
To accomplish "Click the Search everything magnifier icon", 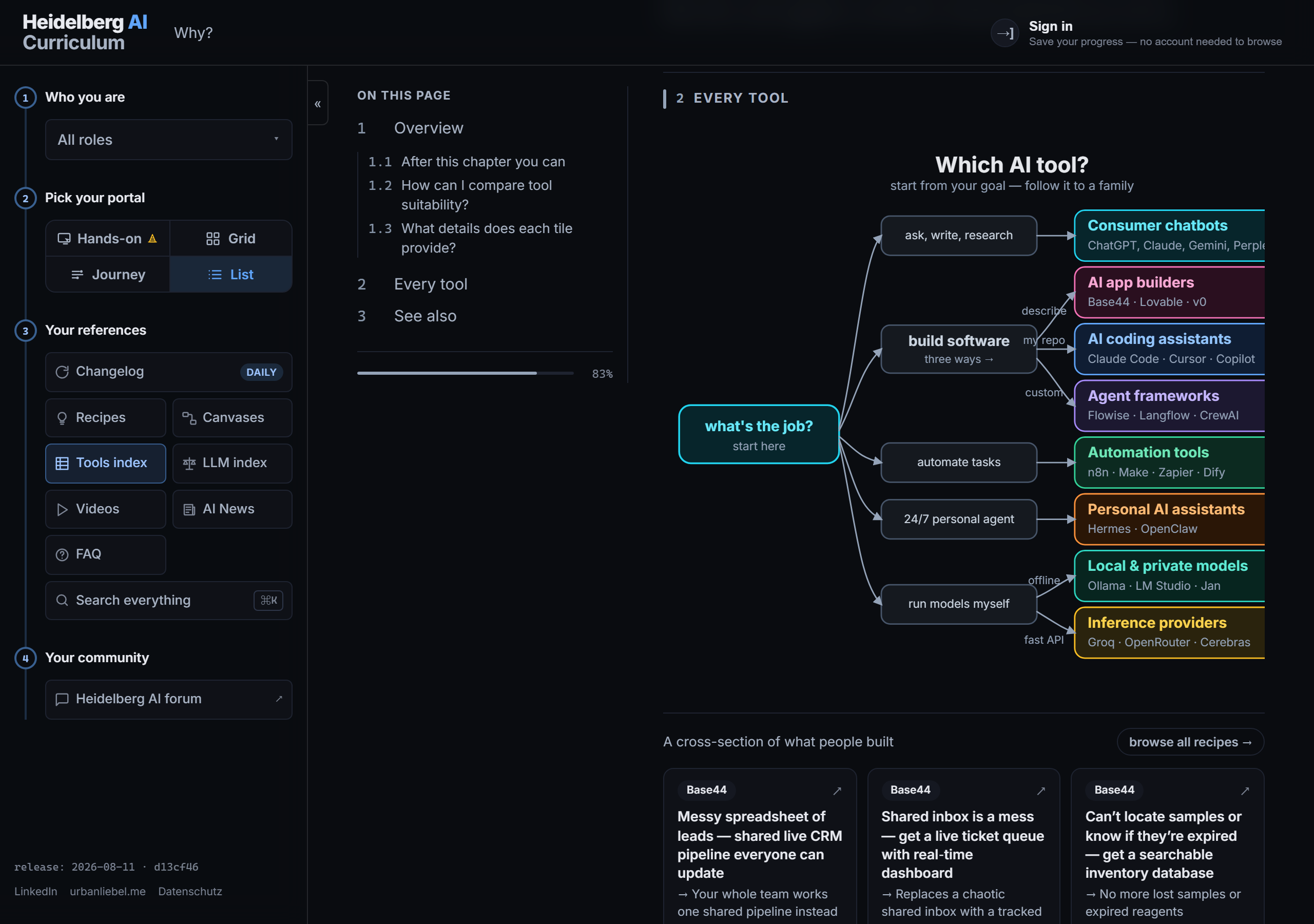I will [62, 600].
